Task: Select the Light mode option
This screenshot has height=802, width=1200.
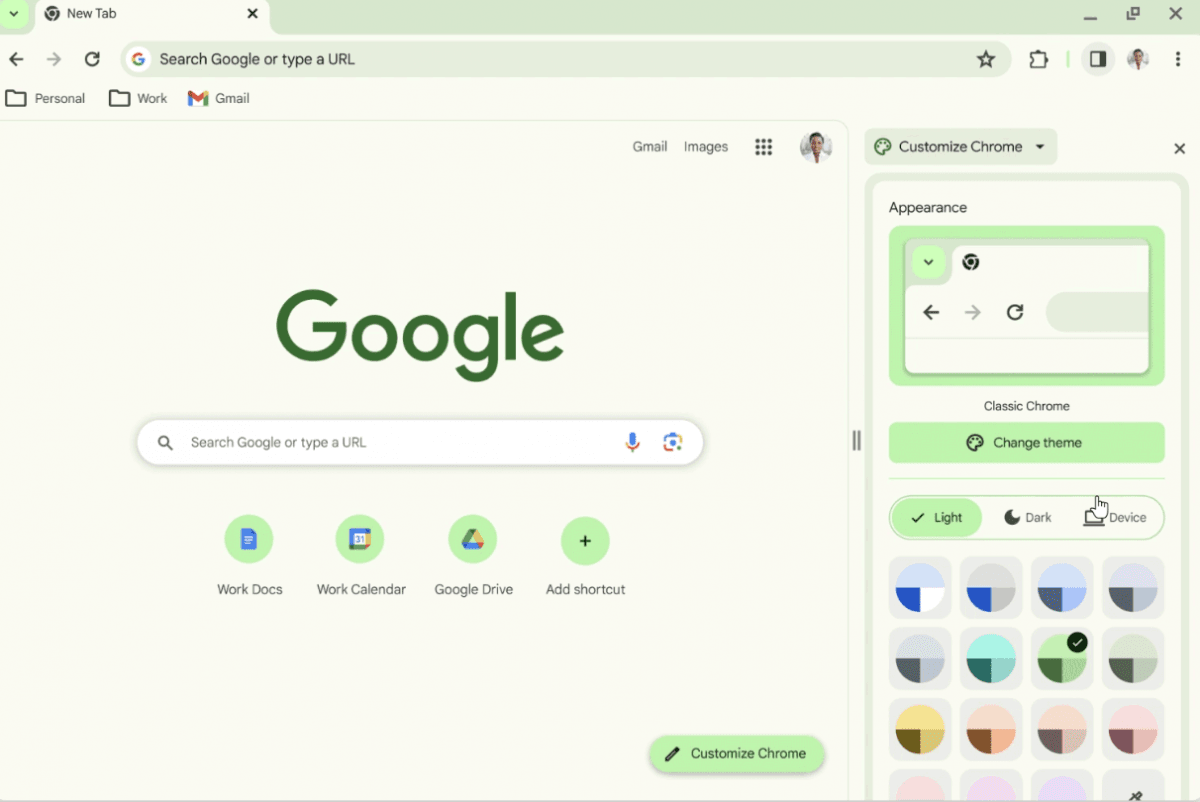Action: pyautogui.click(x=937, y=518)
